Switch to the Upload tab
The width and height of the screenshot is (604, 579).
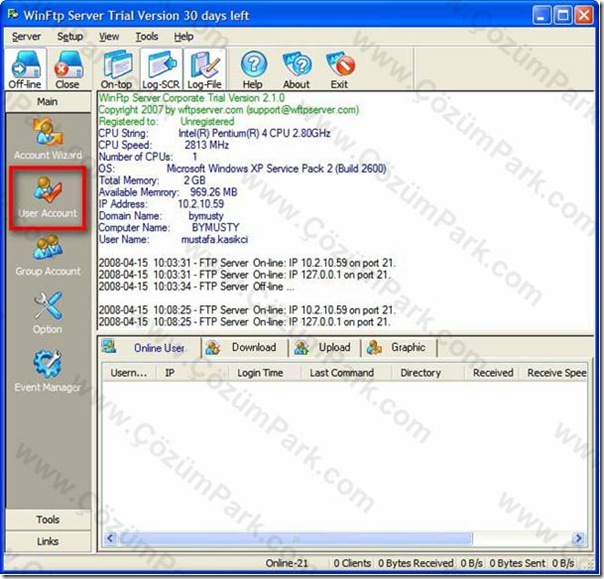[324, 347]
